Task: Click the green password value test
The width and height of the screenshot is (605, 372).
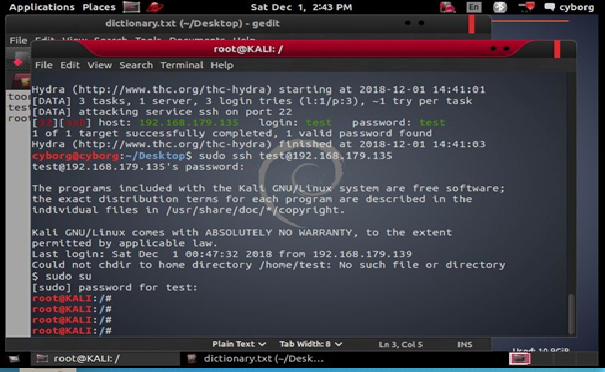Action: (432, 122)
